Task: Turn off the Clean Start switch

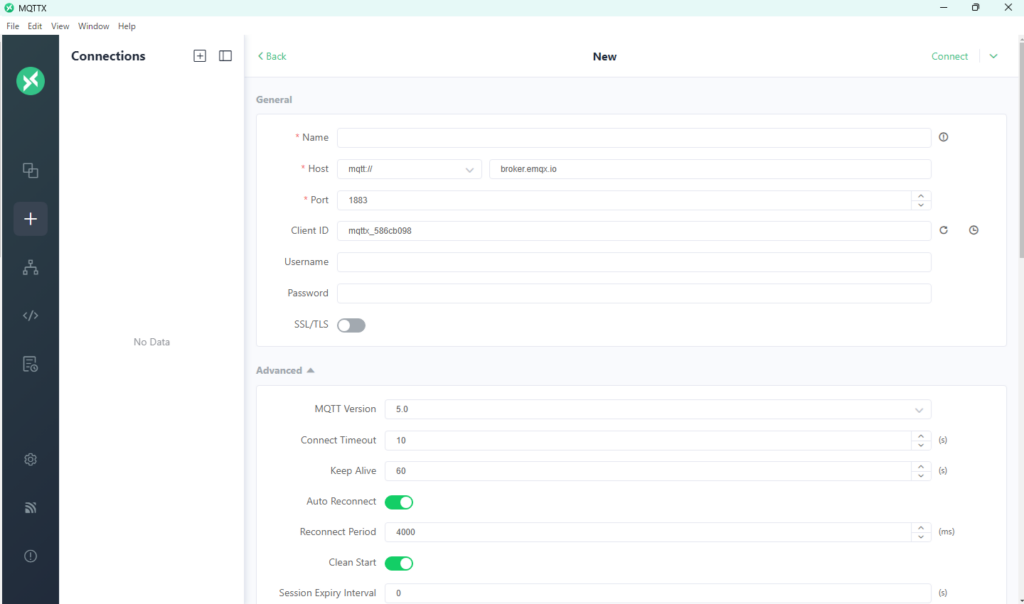Action: pyautogui.click(x=399, y=563)
